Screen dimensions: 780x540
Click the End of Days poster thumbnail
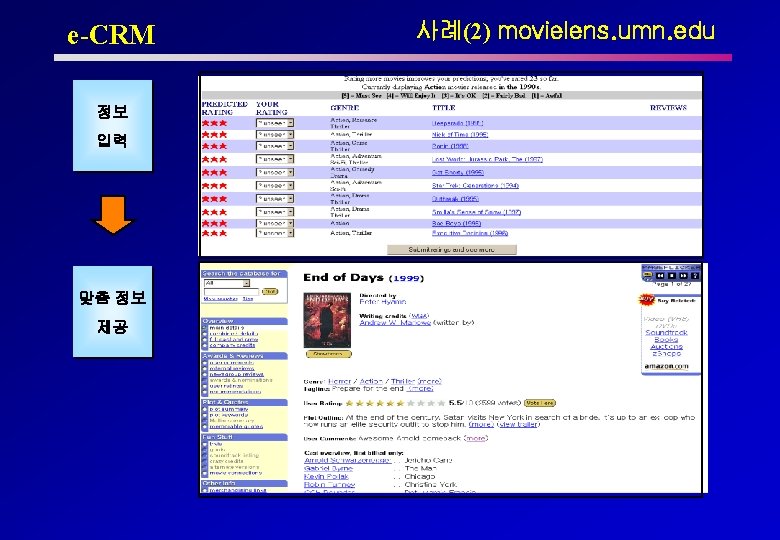[327, 320]
